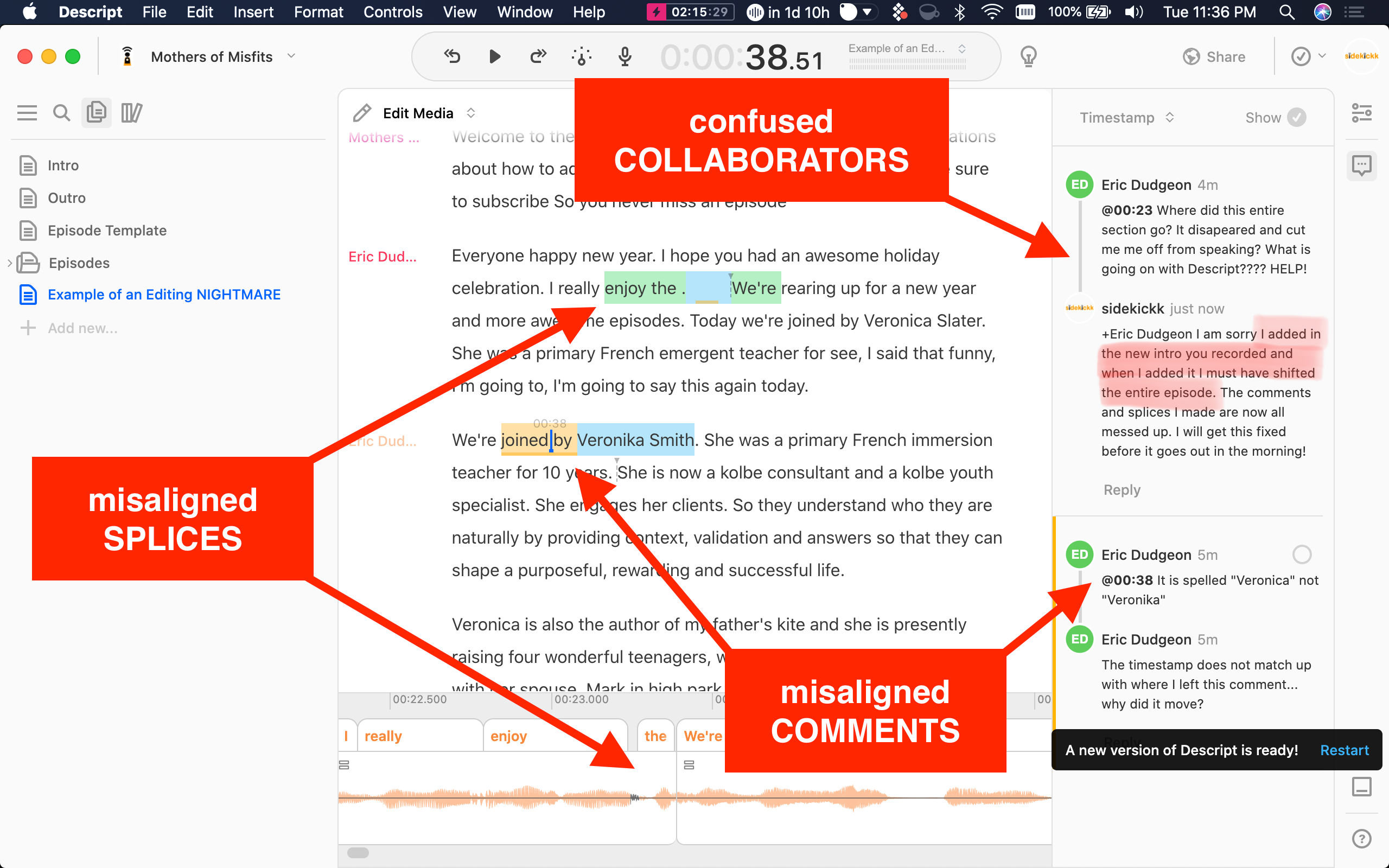This screenshot has width=1389, height=868.
Task: Open the project search magnifier
Action: 61,112
